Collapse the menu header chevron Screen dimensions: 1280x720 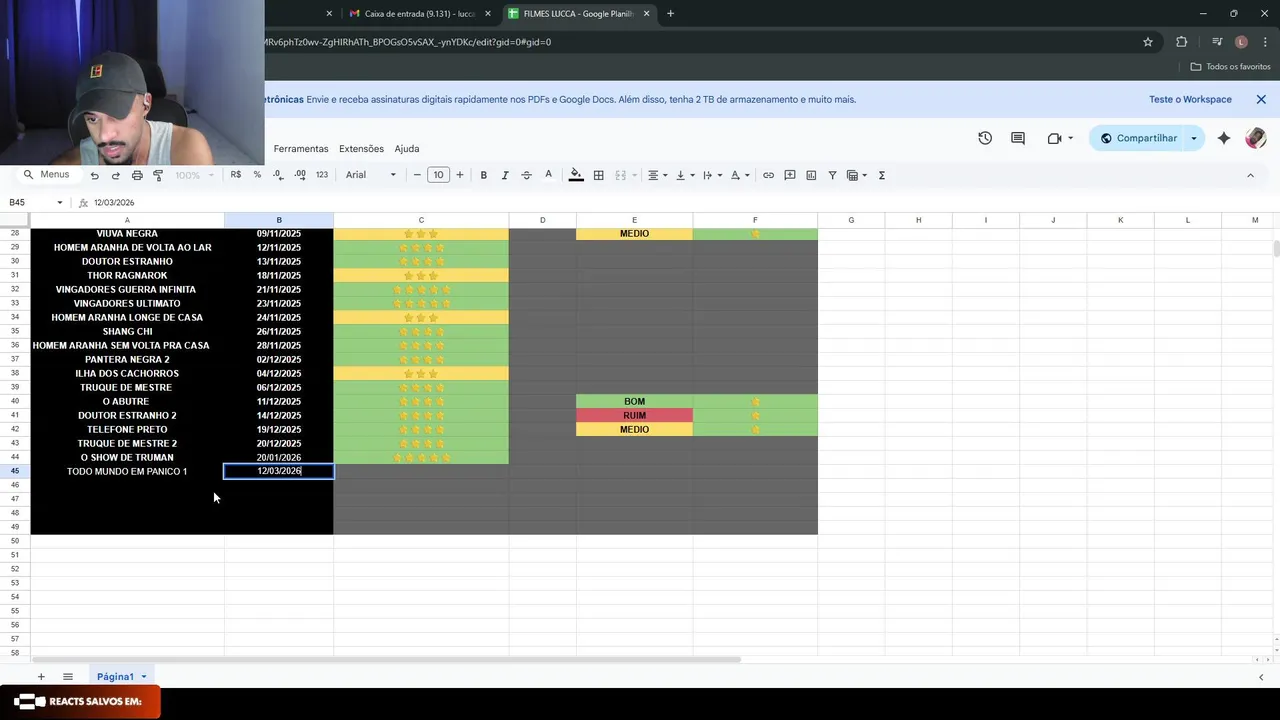(x=1250, y=175)
